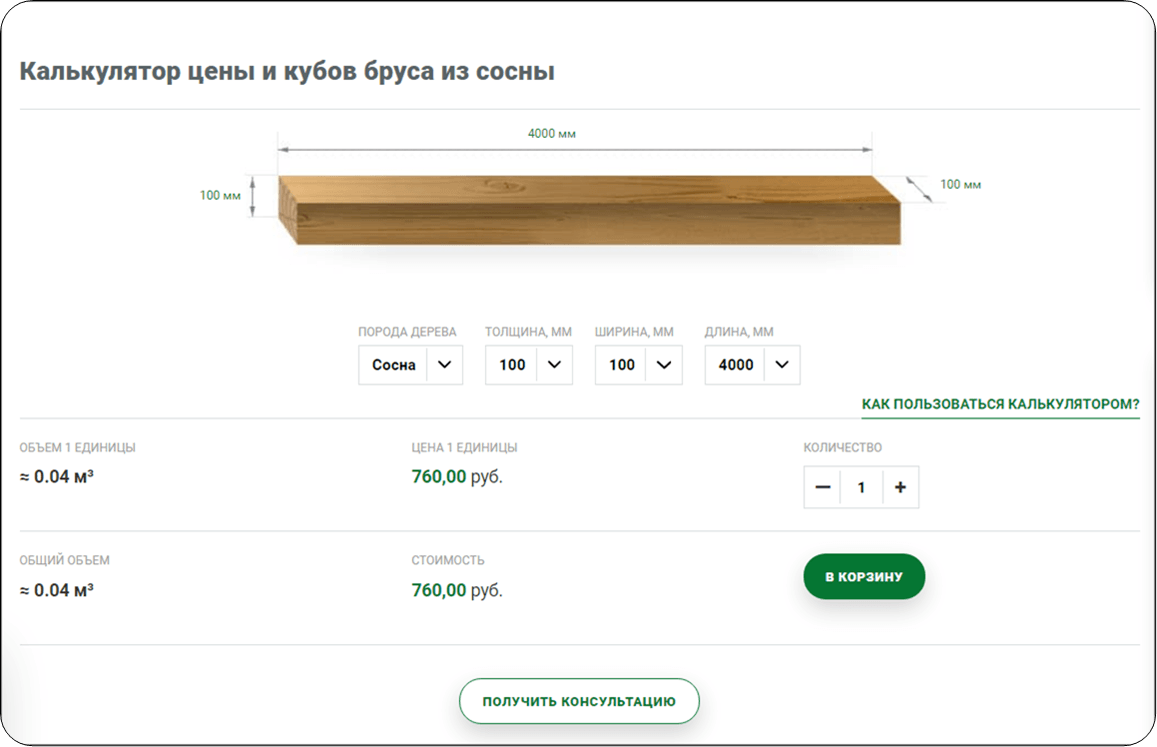Click the value under Общий объем

pos(56,591)
